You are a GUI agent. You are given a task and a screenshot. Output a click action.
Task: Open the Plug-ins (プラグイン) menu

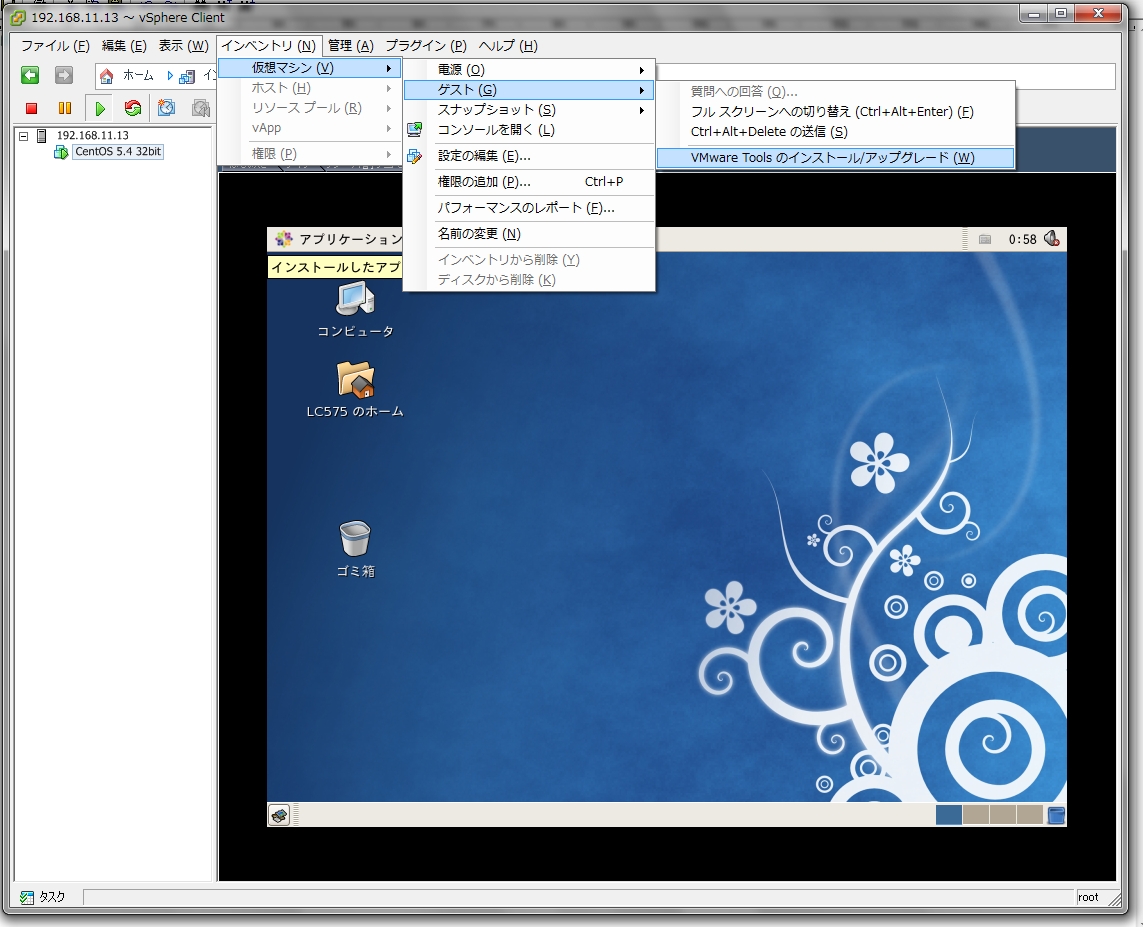426,46
